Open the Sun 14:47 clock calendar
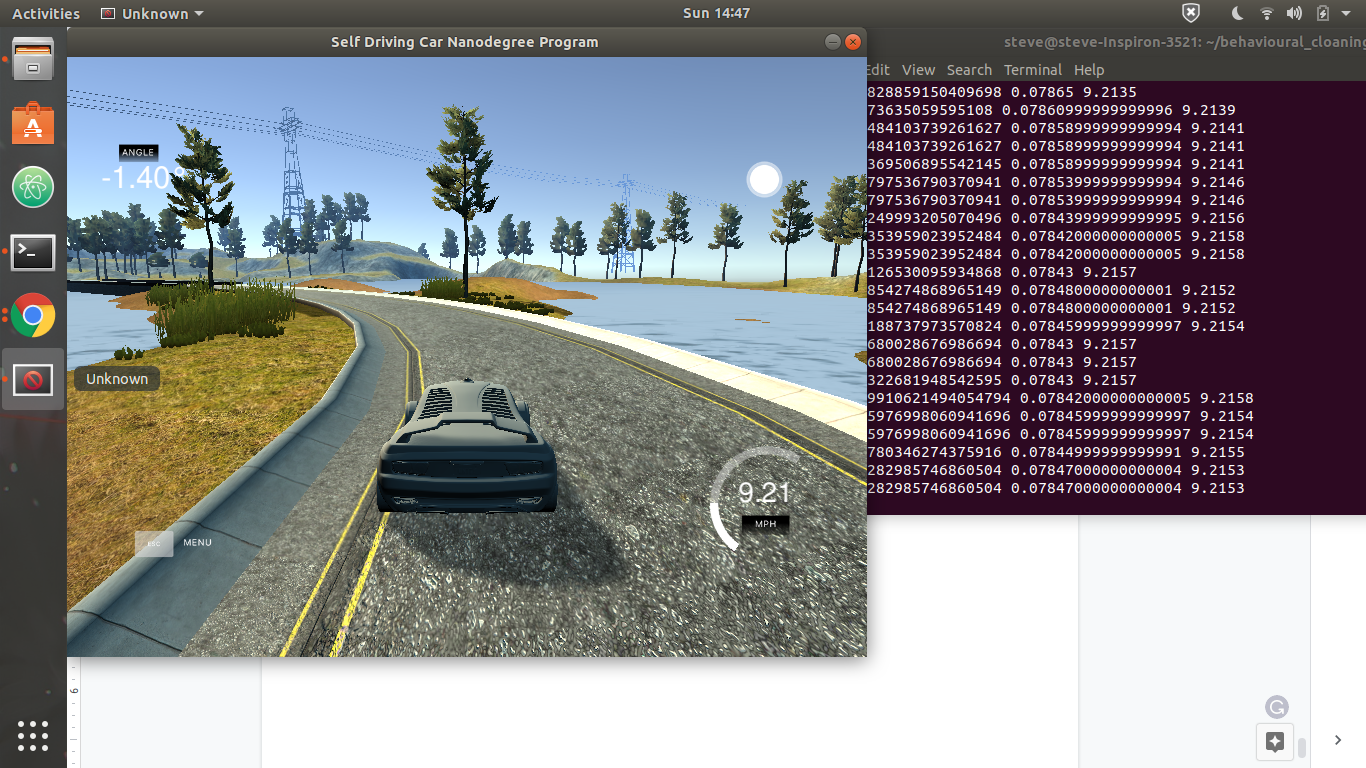This screenshot has width=1366, height=768. click(716, 14)
